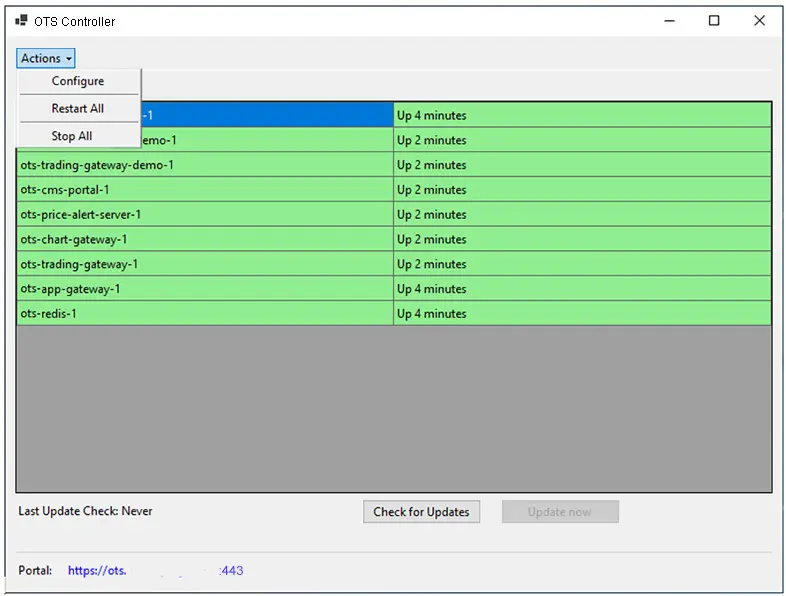786x596 pixels.
Task: Click the status cell beside ots-redis-1
Action: (580, 314)
